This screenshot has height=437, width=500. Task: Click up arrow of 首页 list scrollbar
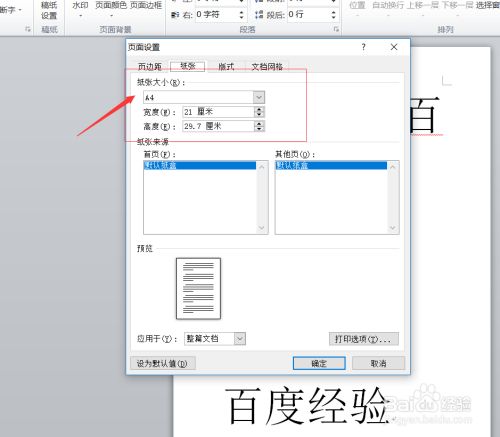point(262,166)
